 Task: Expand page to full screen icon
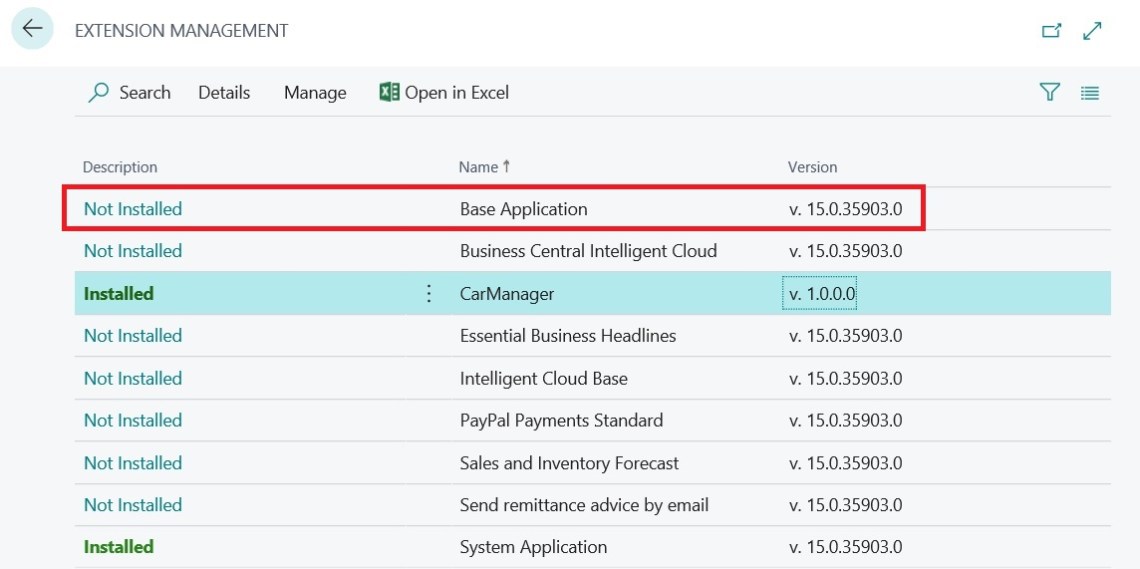click(x=1092, y=31)
